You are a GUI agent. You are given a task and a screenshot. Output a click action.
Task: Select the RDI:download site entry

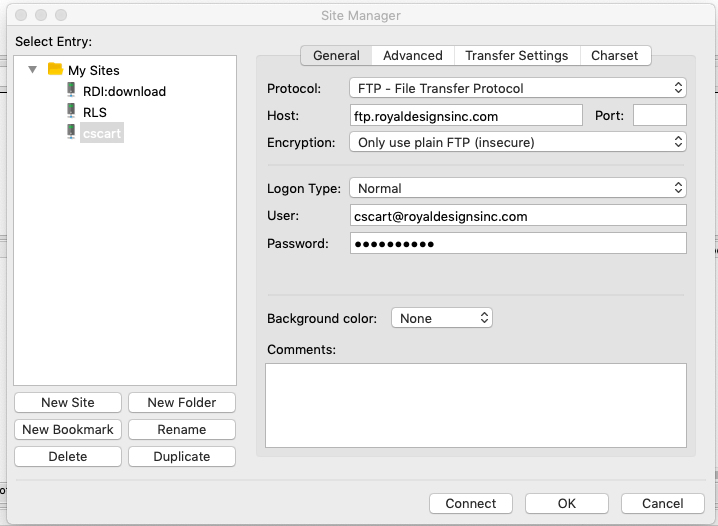pyautogui.click(x=124, y=92)
